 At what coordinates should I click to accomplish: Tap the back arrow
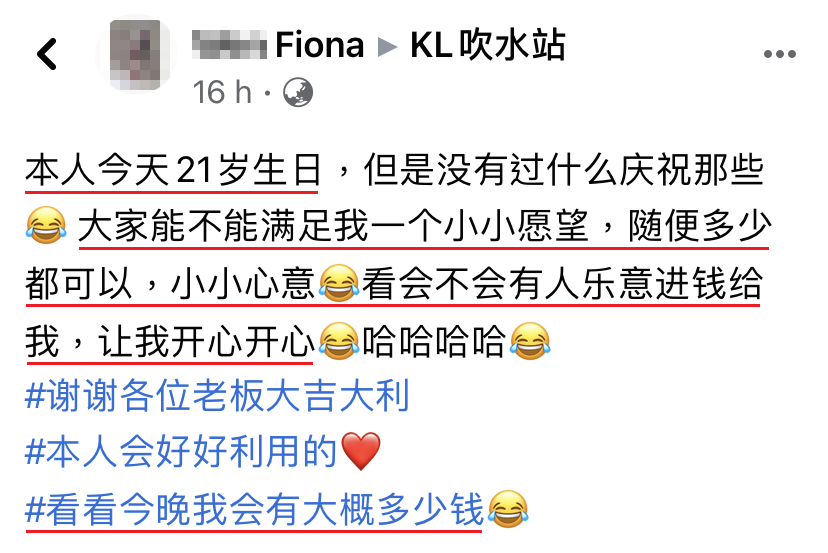[46, 54]
